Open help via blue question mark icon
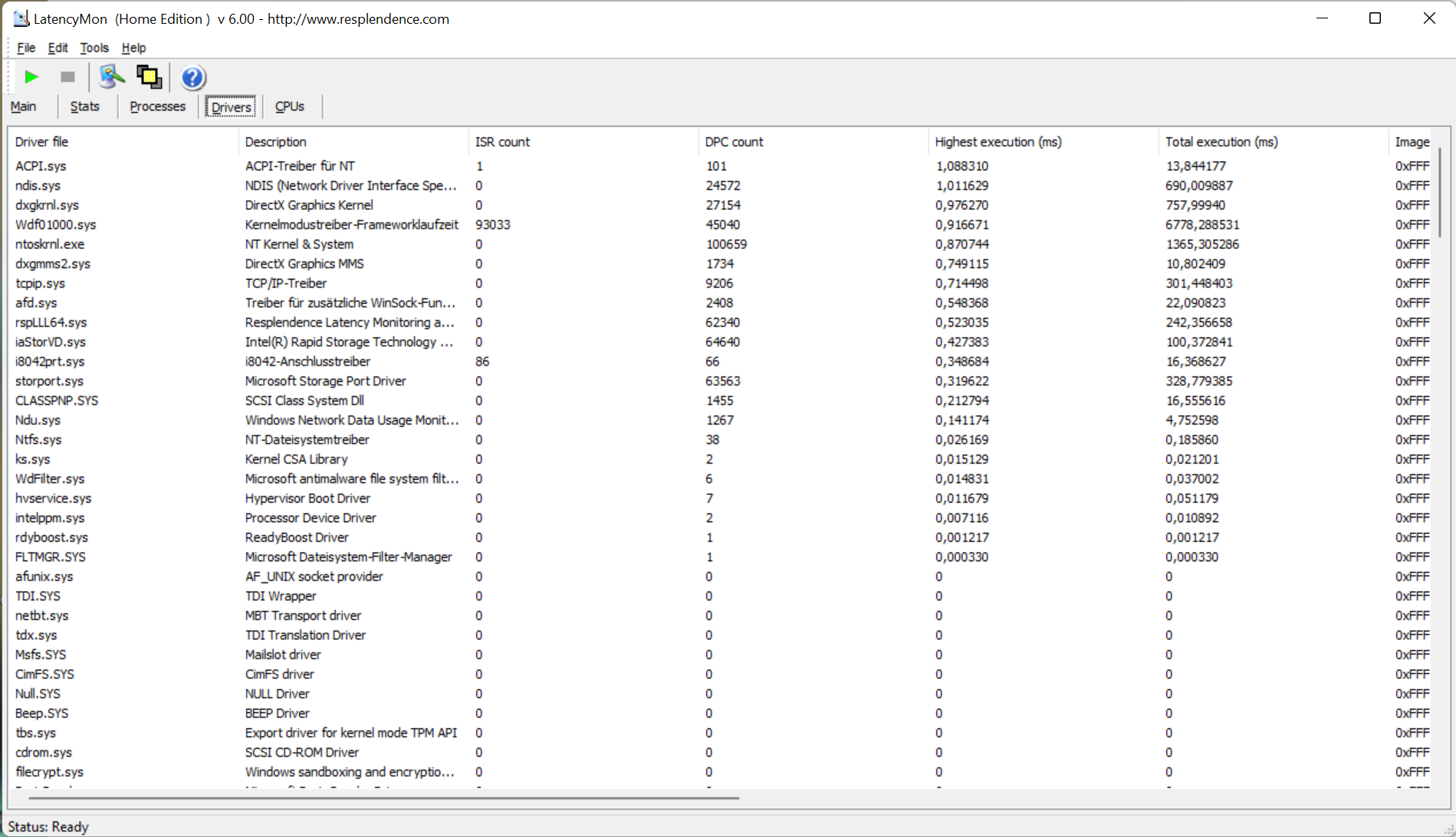Screen dimensions: 1456x837 pyautogui.click(x=192, y=77)
